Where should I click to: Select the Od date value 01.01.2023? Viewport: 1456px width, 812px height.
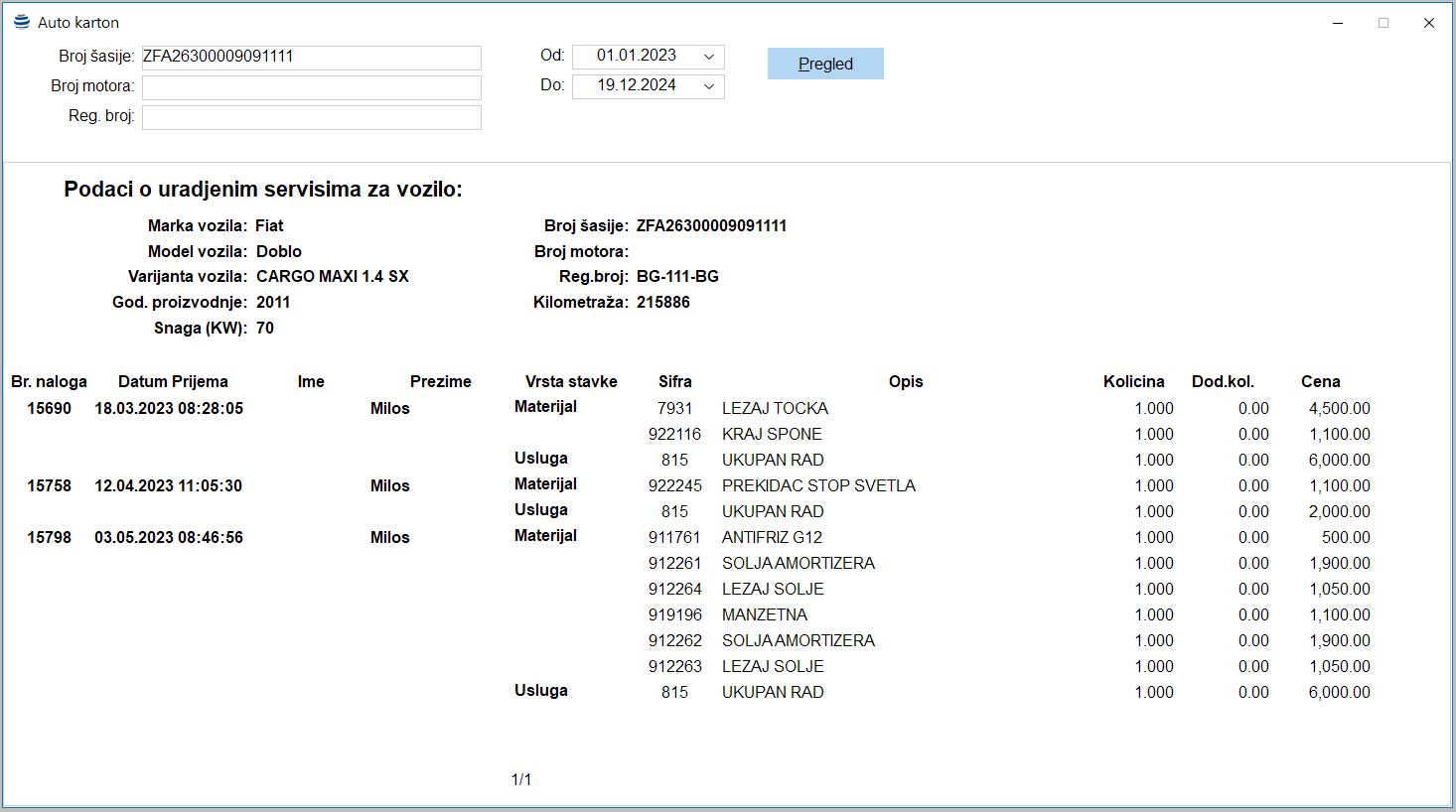tap(636, 57)
